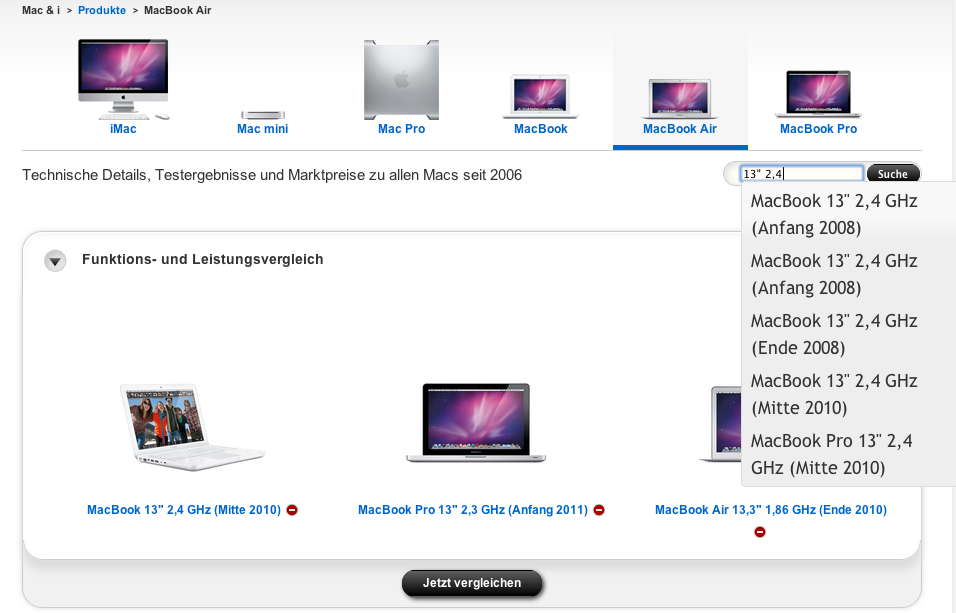Click the partially hidden MacBook Air thumbnail

pyautogui.click(x=720, y=424)
